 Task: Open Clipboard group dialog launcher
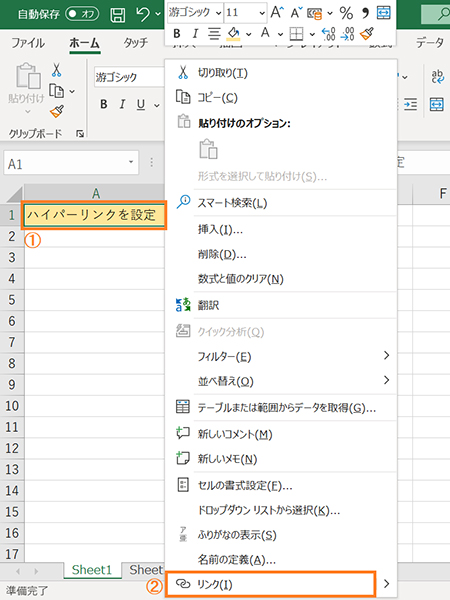(x=80, y=134)
